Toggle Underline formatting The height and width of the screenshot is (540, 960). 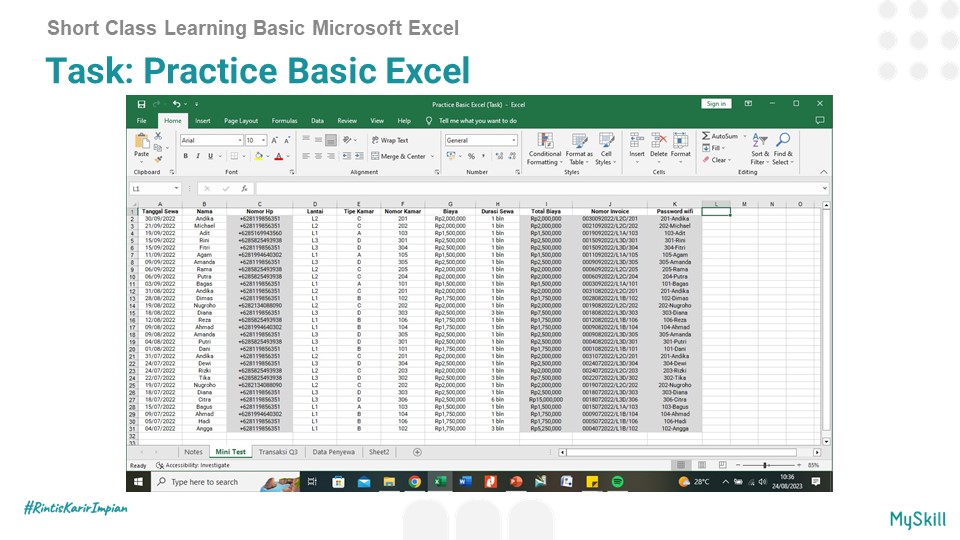coord(210,156)
